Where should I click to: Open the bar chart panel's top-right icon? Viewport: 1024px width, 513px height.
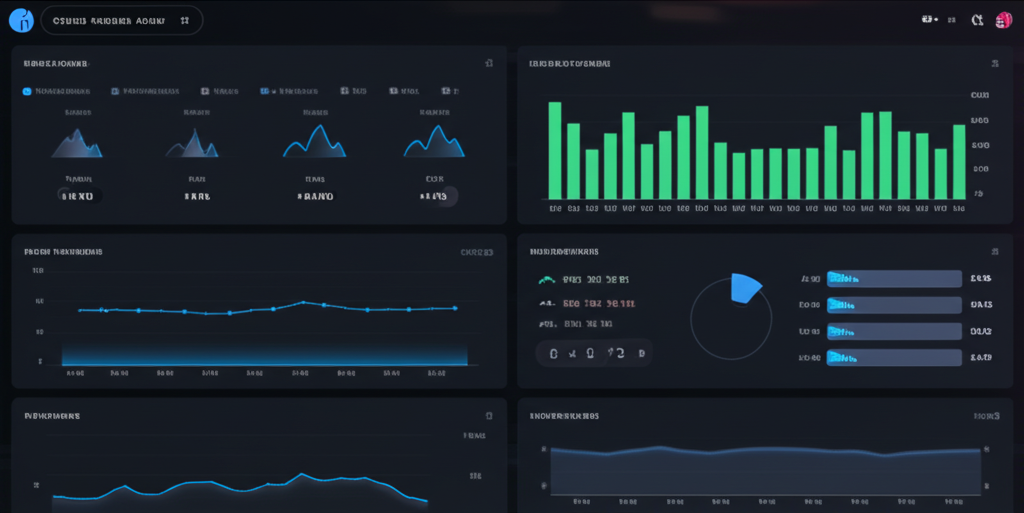[x=995, y=63]
